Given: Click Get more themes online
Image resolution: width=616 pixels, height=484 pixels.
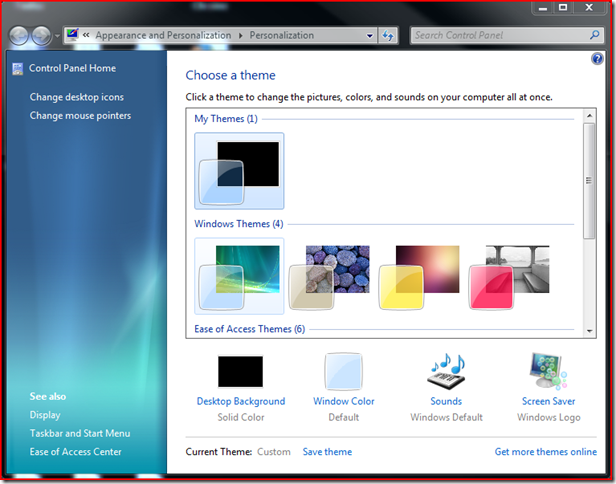Looking at the screenshot, I should [546, 452].
